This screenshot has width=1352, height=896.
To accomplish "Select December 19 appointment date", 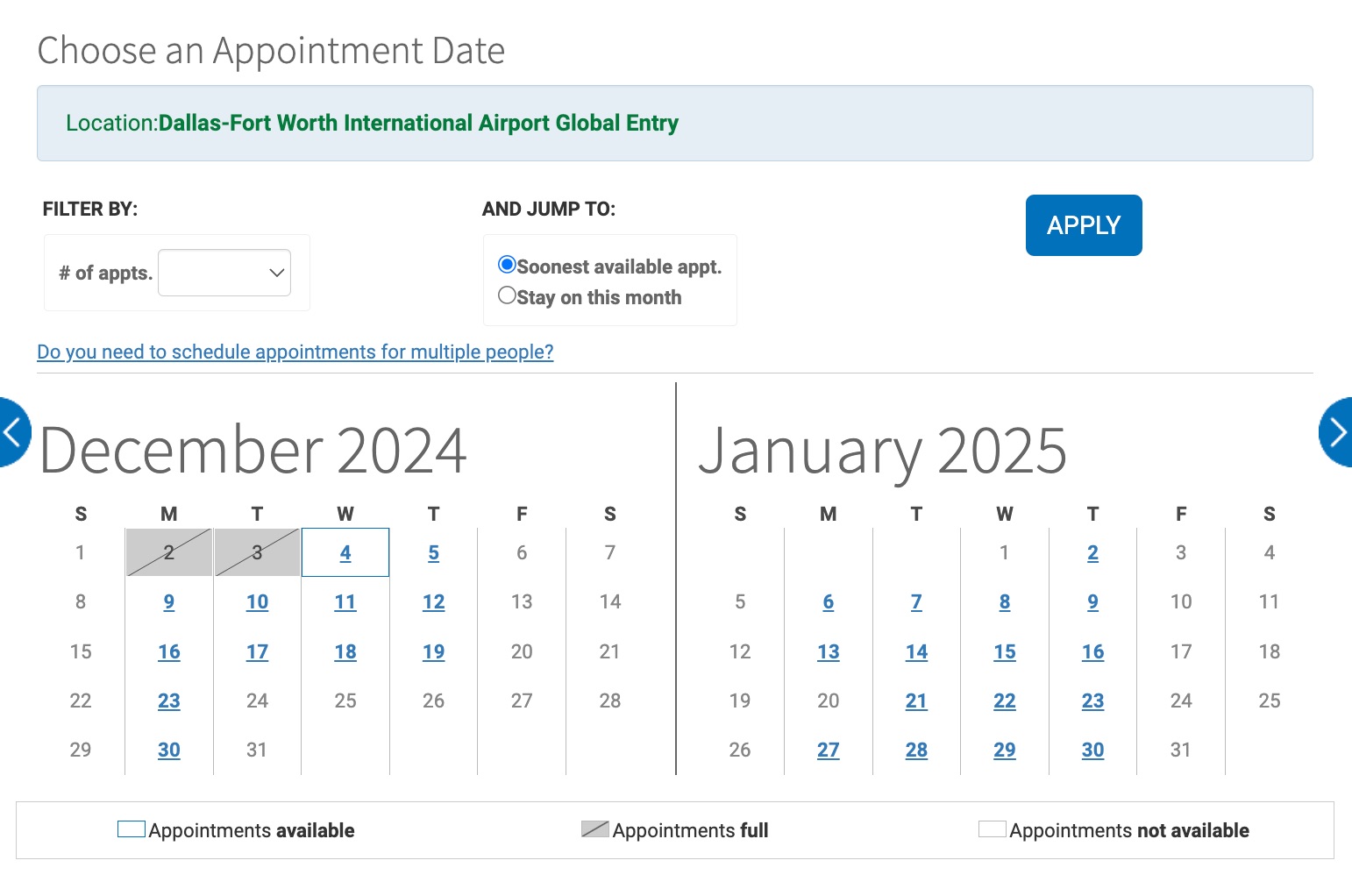I will pyautogui.click(x=433, y=651).
